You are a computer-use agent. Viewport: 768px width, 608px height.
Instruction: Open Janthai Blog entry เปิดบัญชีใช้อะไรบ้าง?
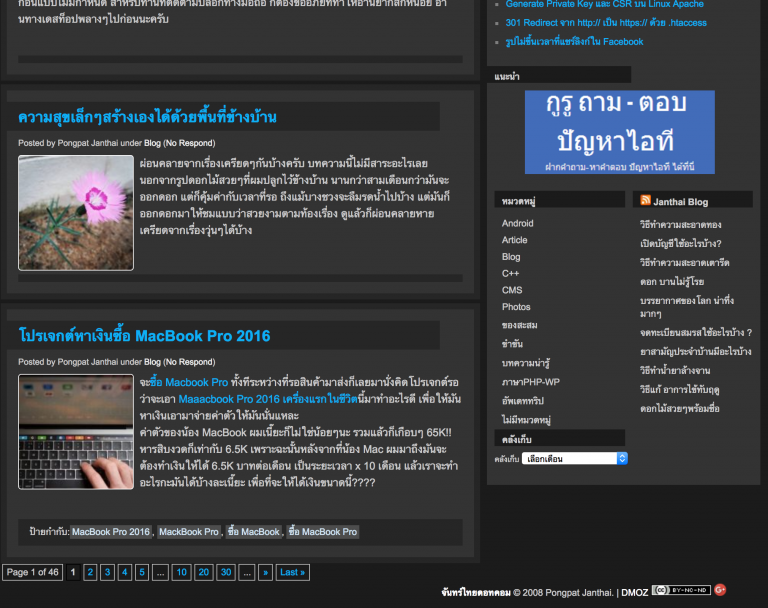tap(680, 243)
